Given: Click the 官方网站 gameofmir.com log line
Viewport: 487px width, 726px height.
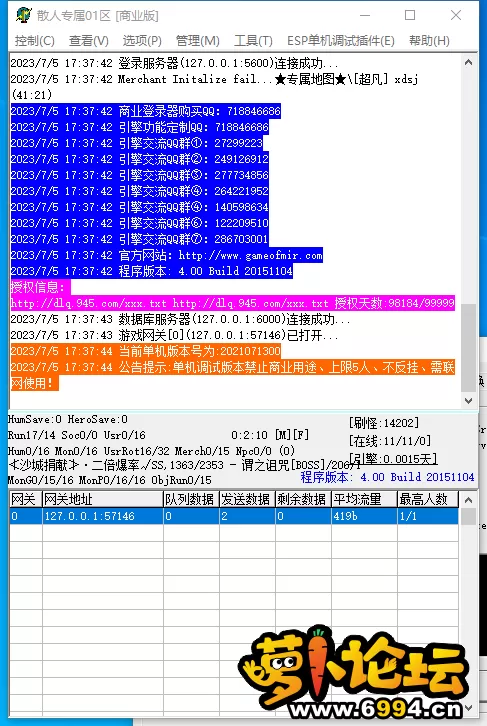Looking at the screenshot, I should coord(167,255).
